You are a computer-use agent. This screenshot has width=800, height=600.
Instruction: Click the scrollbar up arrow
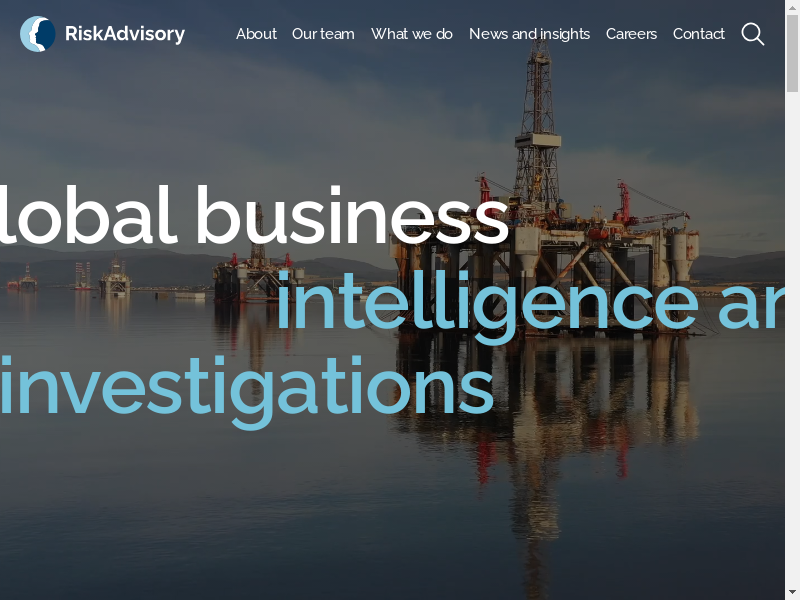click(792, 7)
